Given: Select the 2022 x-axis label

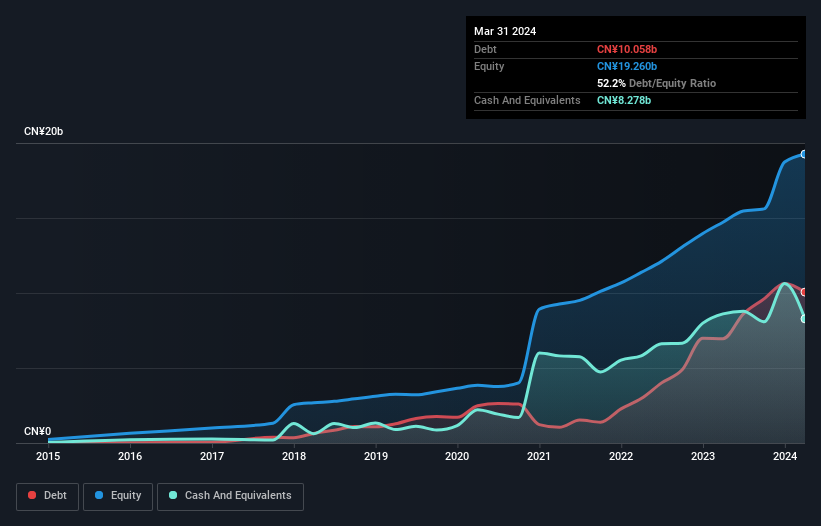Looking at the screenshot, I should pos(621,456).
